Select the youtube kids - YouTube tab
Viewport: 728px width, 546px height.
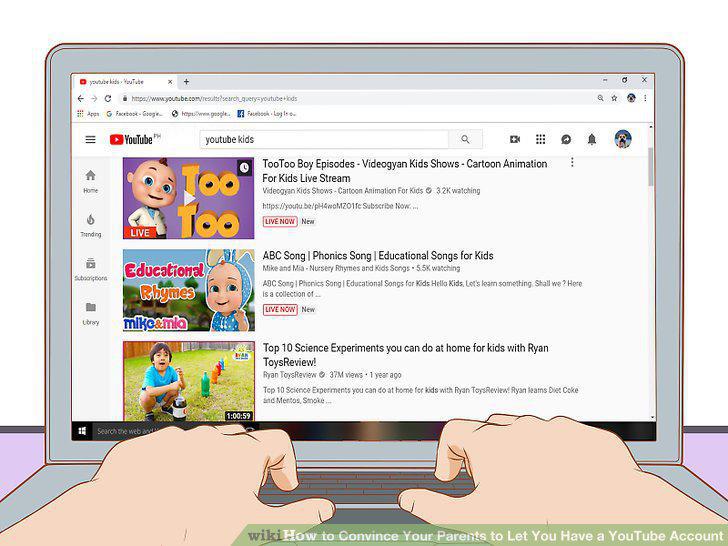[124, 82]
